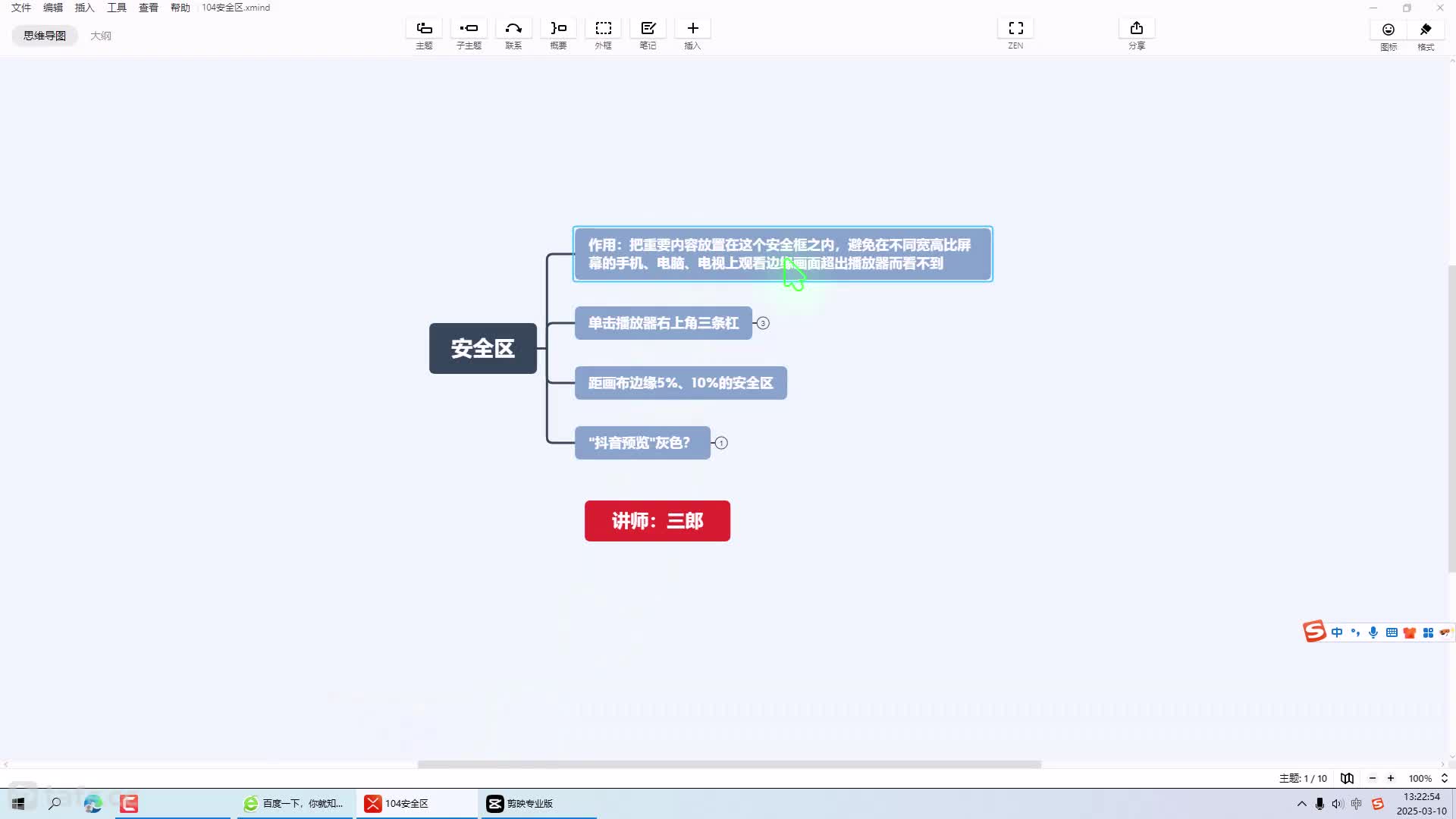
Task: Click the 主题 (Topic) toolbar icon
Action: [424, 29]
